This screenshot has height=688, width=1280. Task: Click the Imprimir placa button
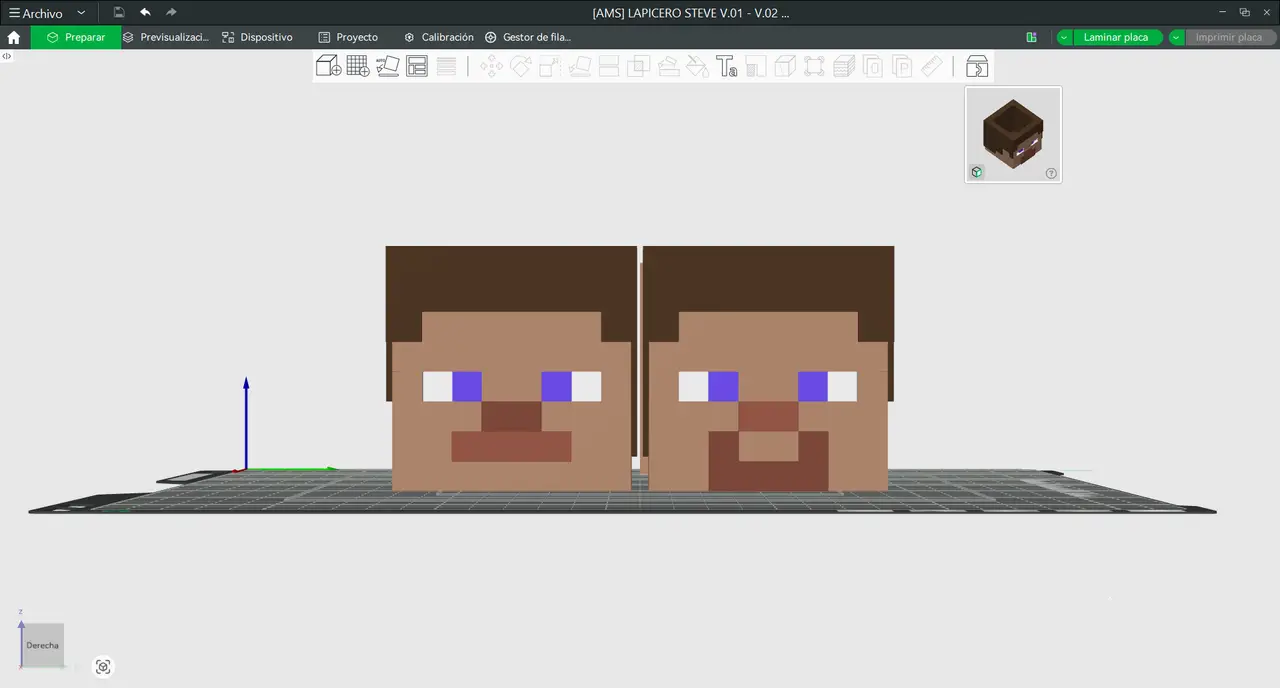(x=1229, y=37)
